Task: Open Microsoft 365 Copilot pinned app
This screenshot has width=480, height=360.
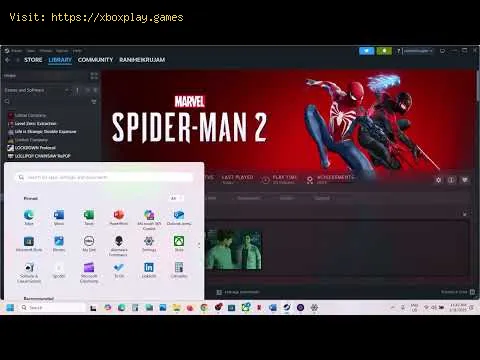Action: point(149,219)
